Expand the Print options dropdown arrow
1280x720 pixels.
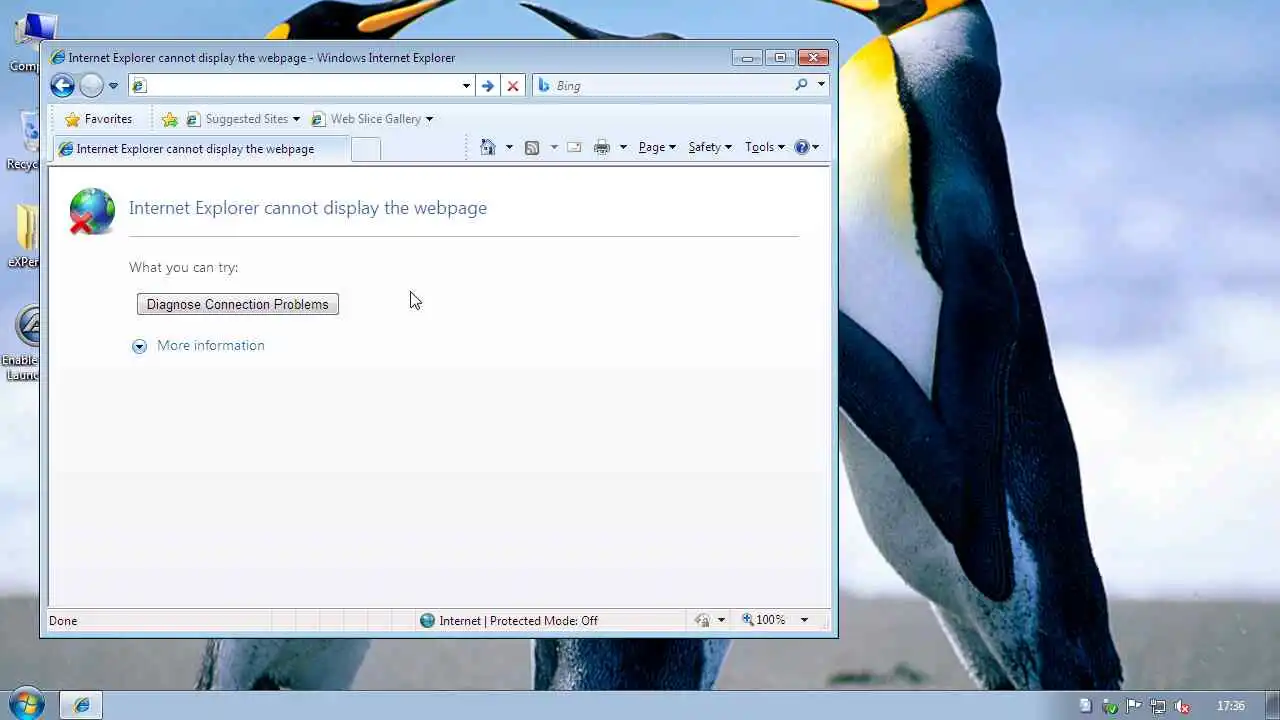[x=623, y=147]
